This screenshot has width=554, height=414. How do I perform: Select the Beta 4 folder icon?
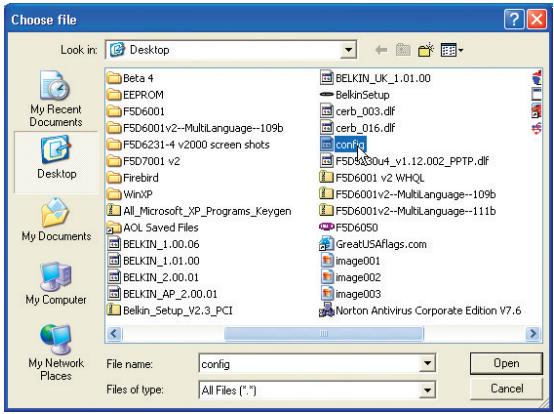click(114, 78)
